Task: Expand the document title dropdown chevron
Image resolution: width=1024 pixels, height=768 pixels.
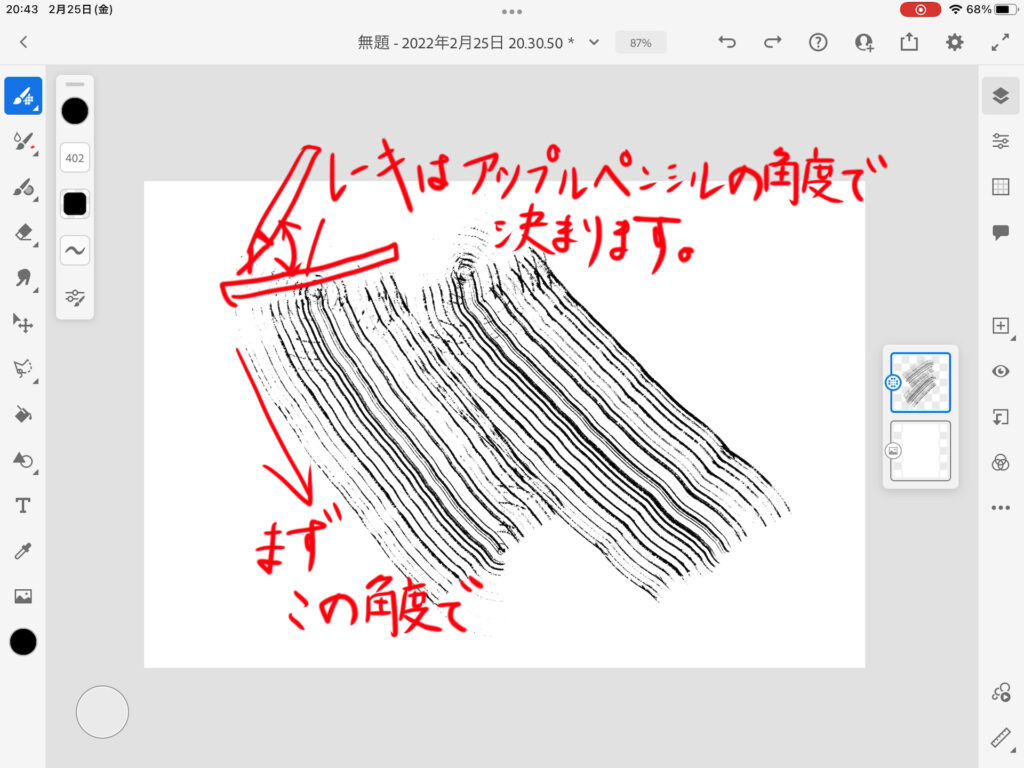Action: (594, 42)
